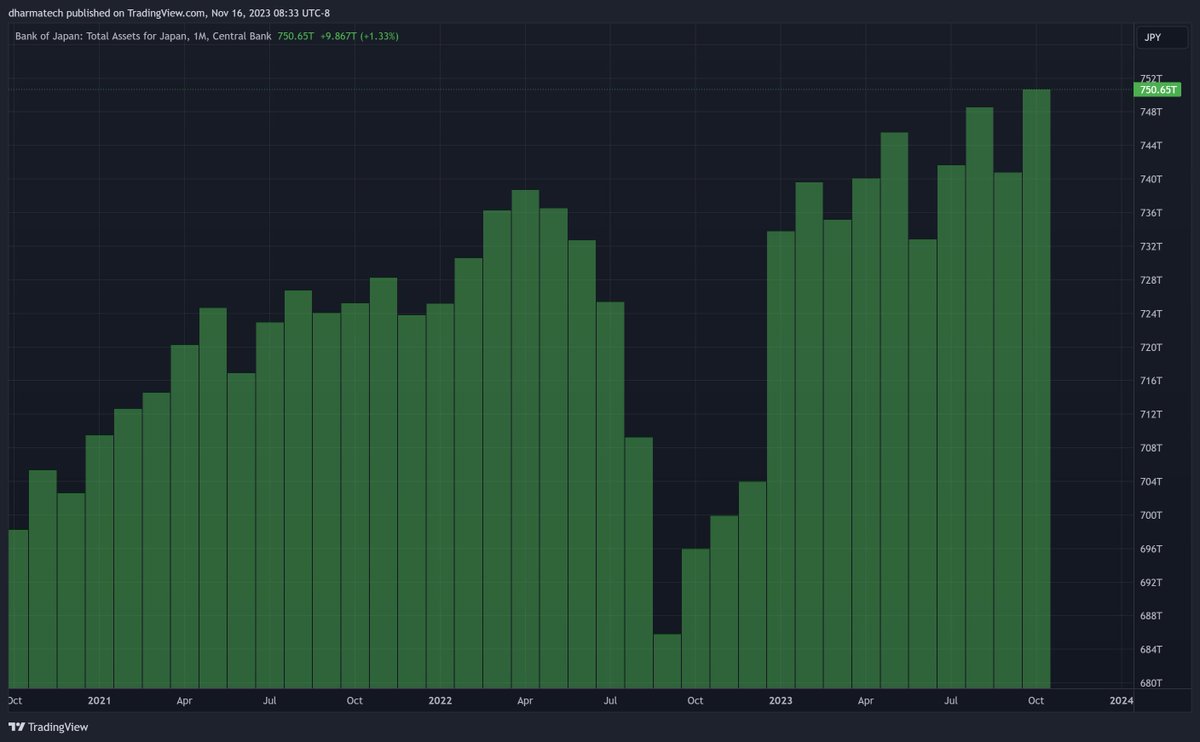Click the 712T price axis label
Screen dimensions: 1200x742
1151,414
